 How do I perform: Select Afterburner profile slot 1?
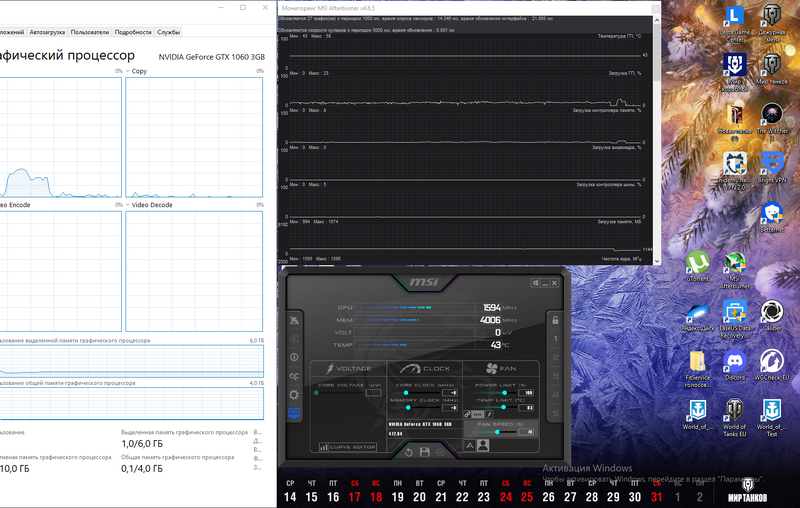[555, 339]
